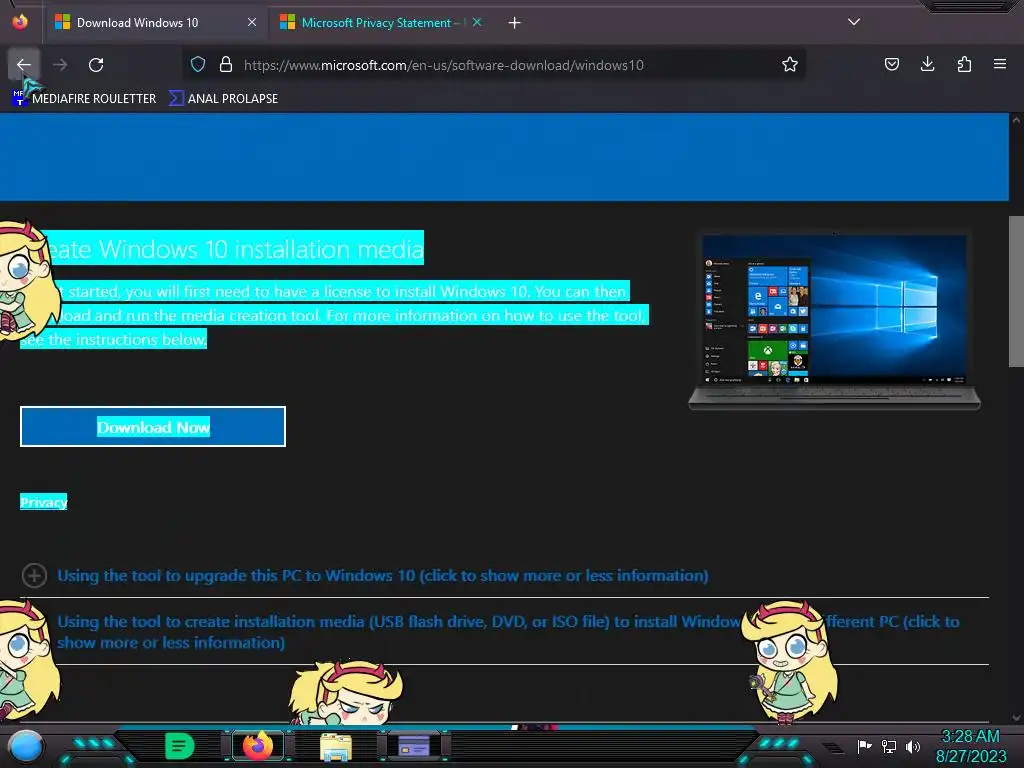Open a new tab with the plus button
Screen dimensions: 1024x768
point(515,23)
